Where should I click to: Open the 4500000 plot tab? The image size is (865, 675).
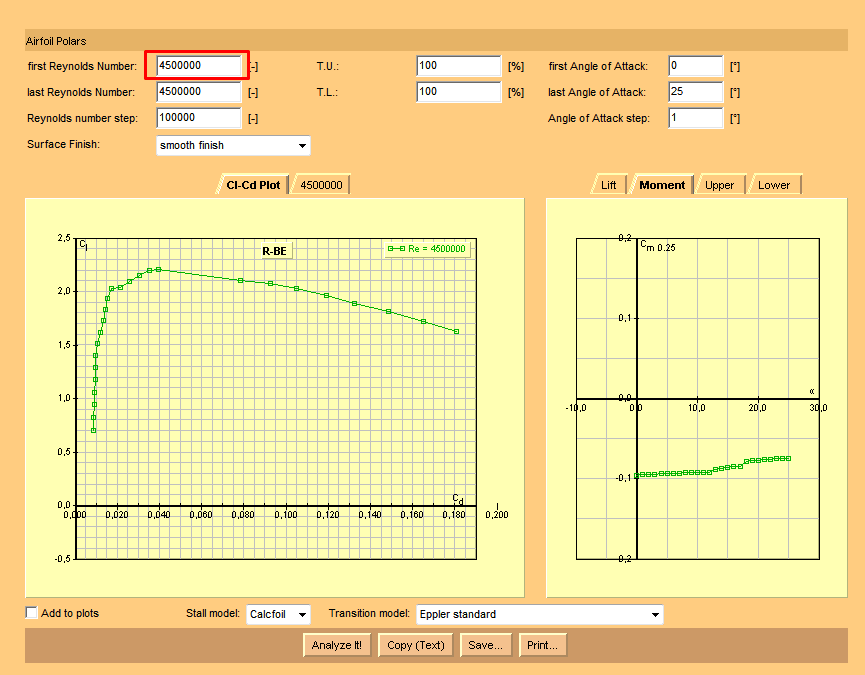[x=321, y=185]
